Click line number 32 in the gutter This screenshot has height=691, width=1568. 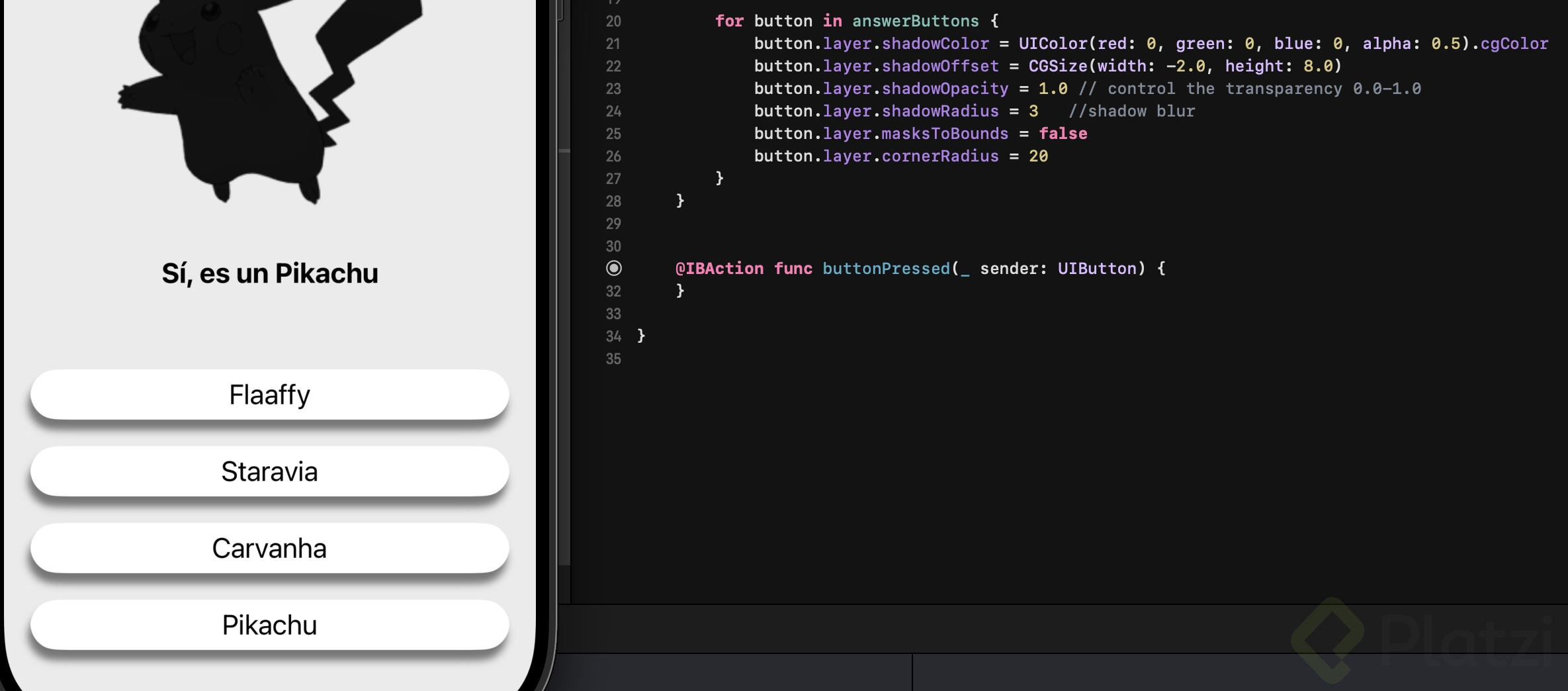click(x=613, y=291)
